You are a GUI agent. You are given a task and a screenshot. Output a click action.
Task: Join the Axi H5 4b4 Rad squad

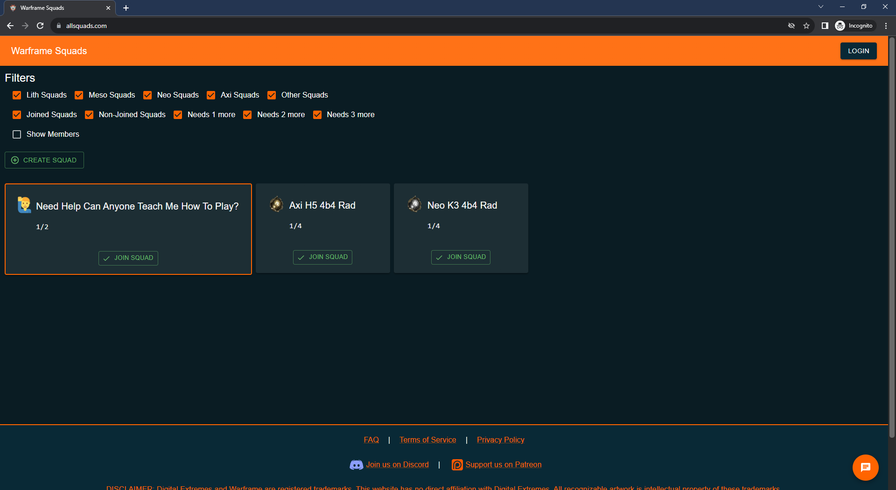click(x=323, y=257)
